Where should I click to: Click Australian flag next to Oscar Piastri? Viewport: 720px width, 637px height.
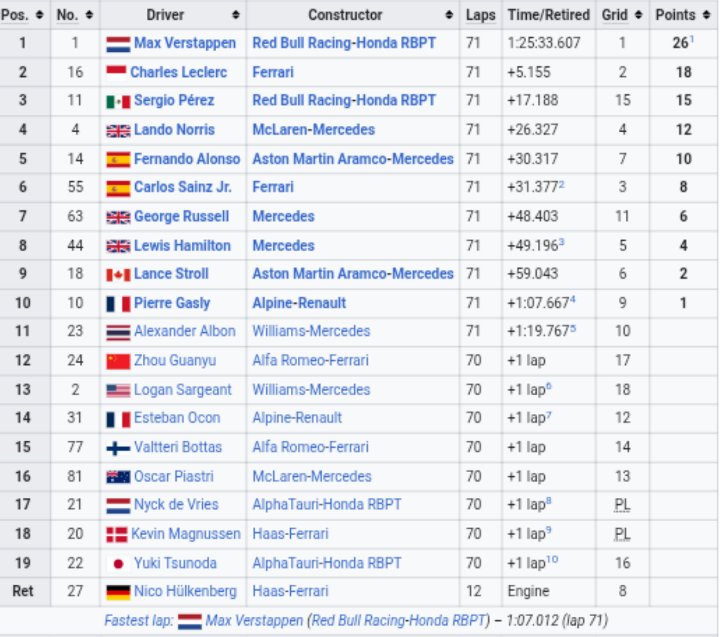[118, 477]
